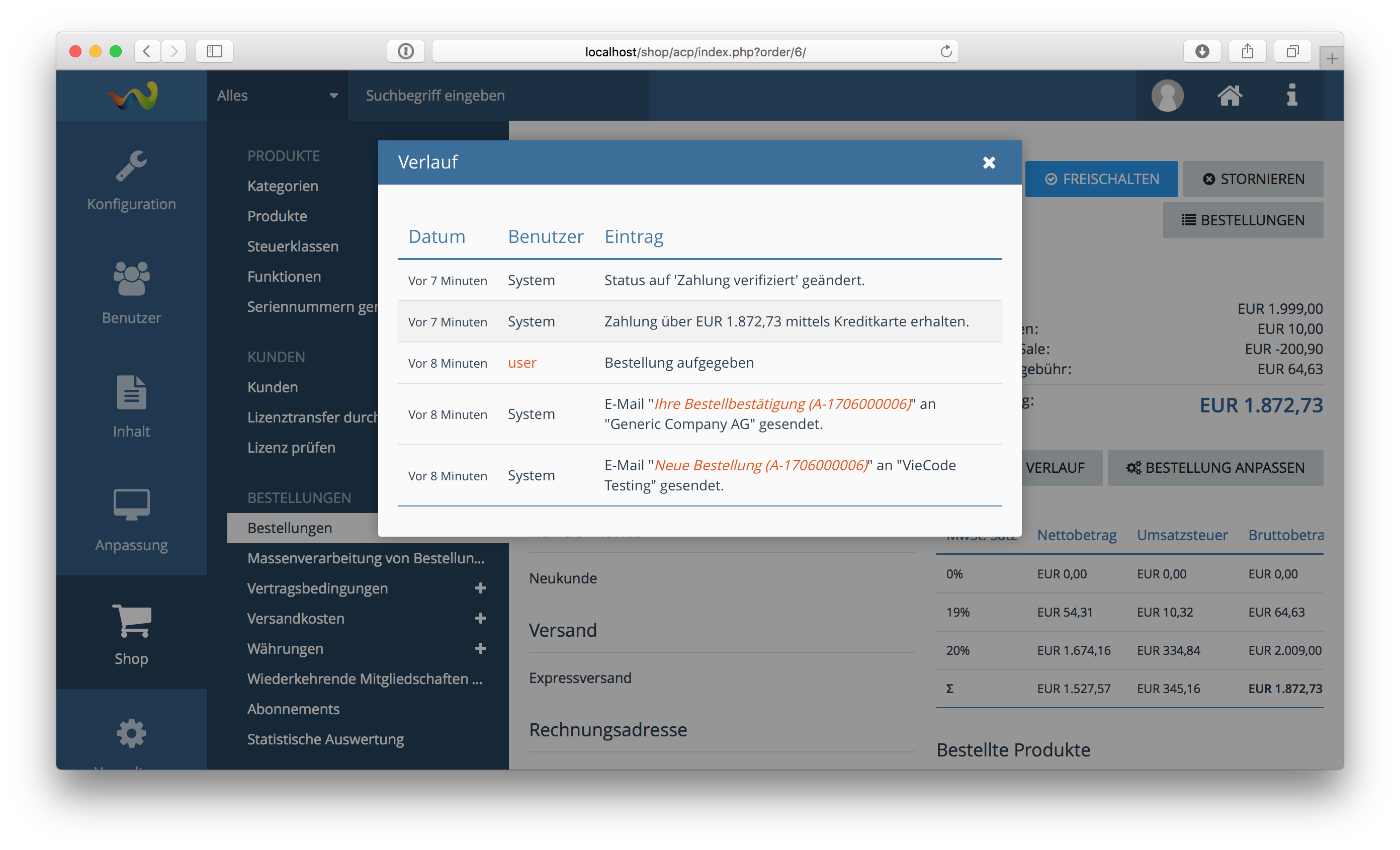Screen dimensions: 1400x850
Task: Expand the Versandkosten plus icon
Action: (480, 618)
